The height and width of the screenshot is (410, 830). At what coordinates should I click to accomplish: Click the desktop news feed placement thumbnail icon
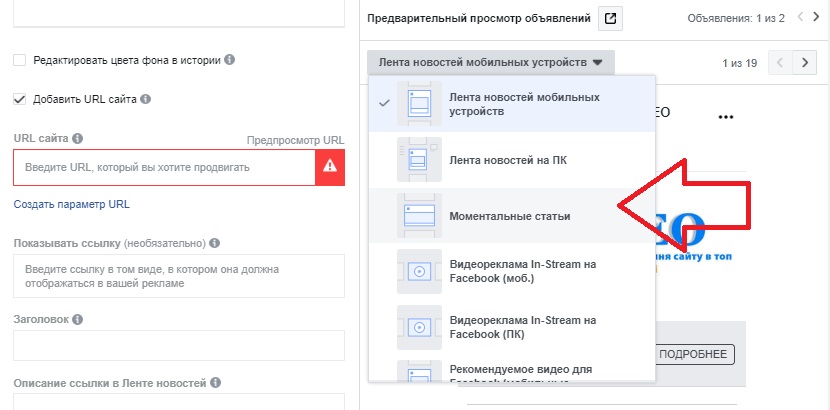(x=419, y=160)
